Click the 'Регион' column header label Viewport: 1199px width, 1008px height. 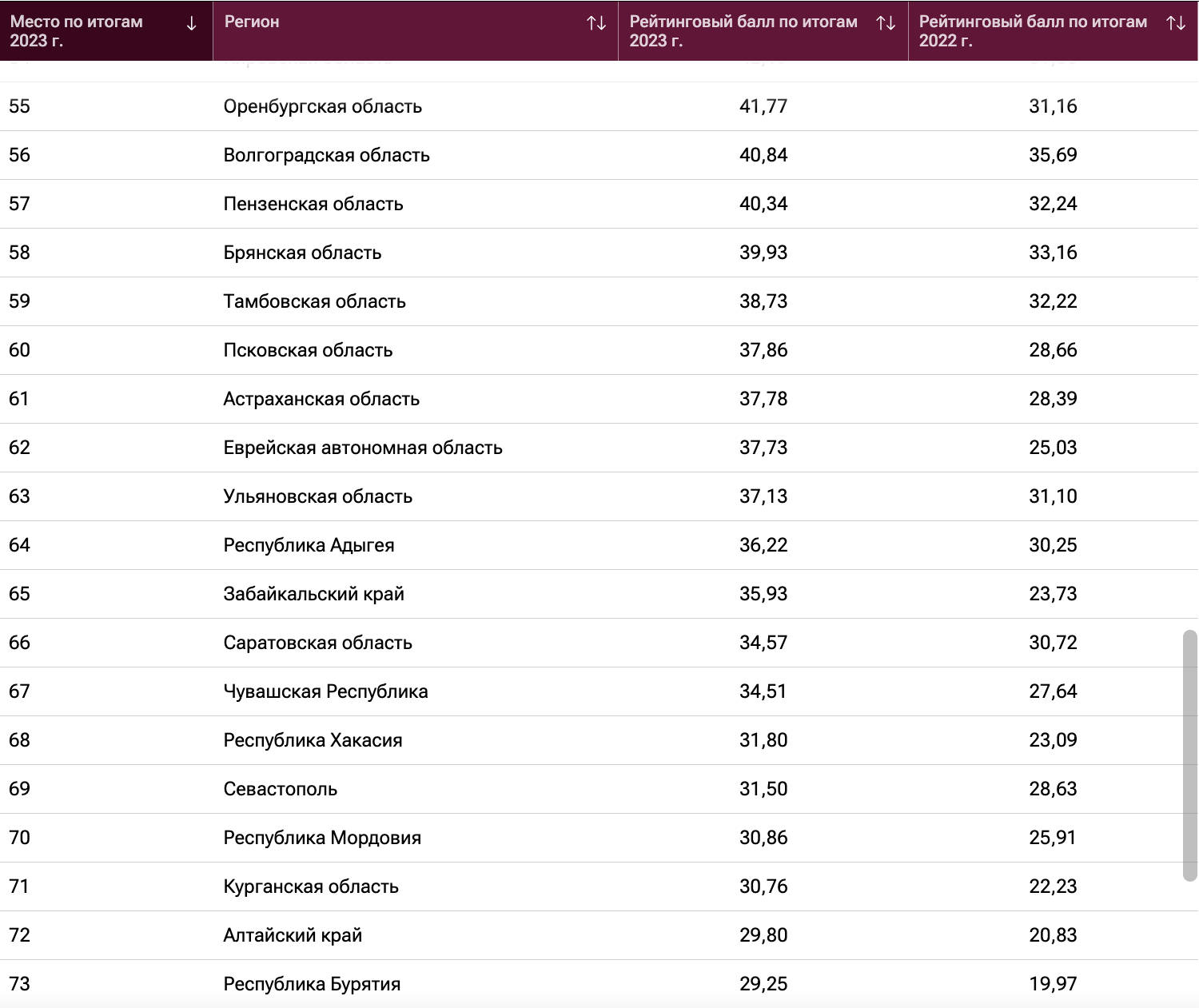coord(252,22)
